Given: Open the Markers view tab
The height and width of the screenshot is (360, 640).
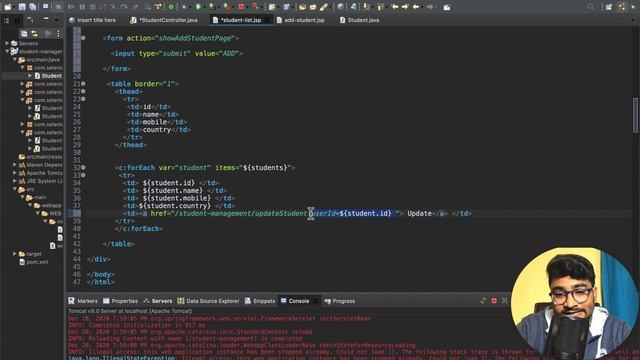Looking at the screenshot, I should pyautogui.click(x=83, y=301).
